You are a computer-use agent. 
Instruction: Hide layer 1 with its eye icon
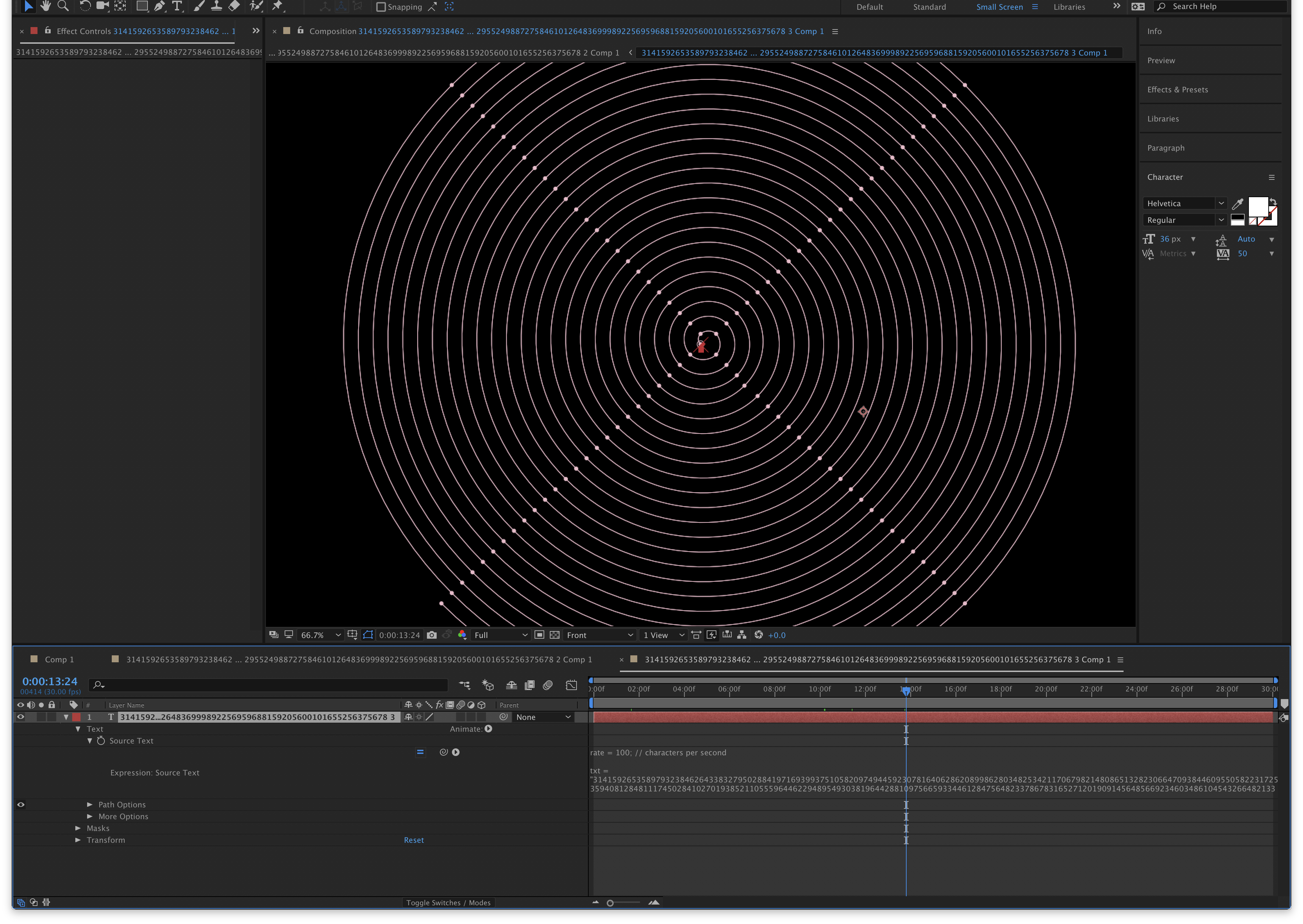20,717
